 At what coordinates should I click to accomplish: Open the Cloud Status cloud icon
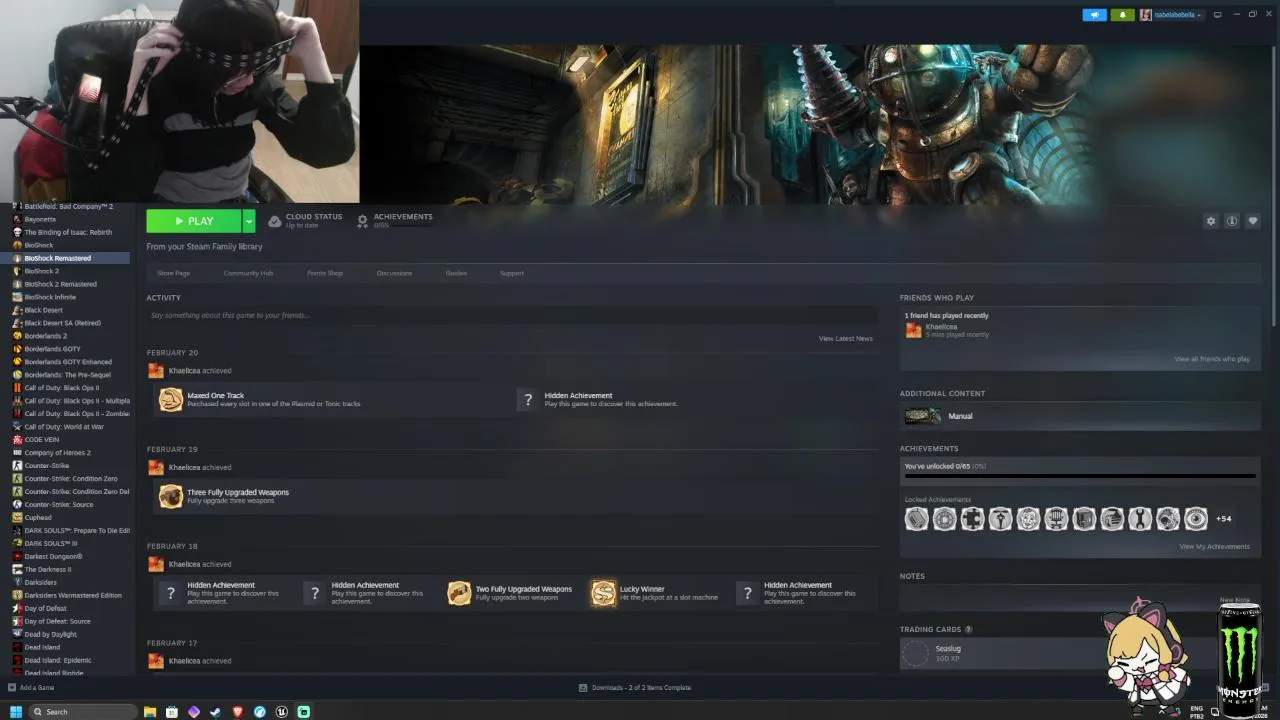point(275,221)
